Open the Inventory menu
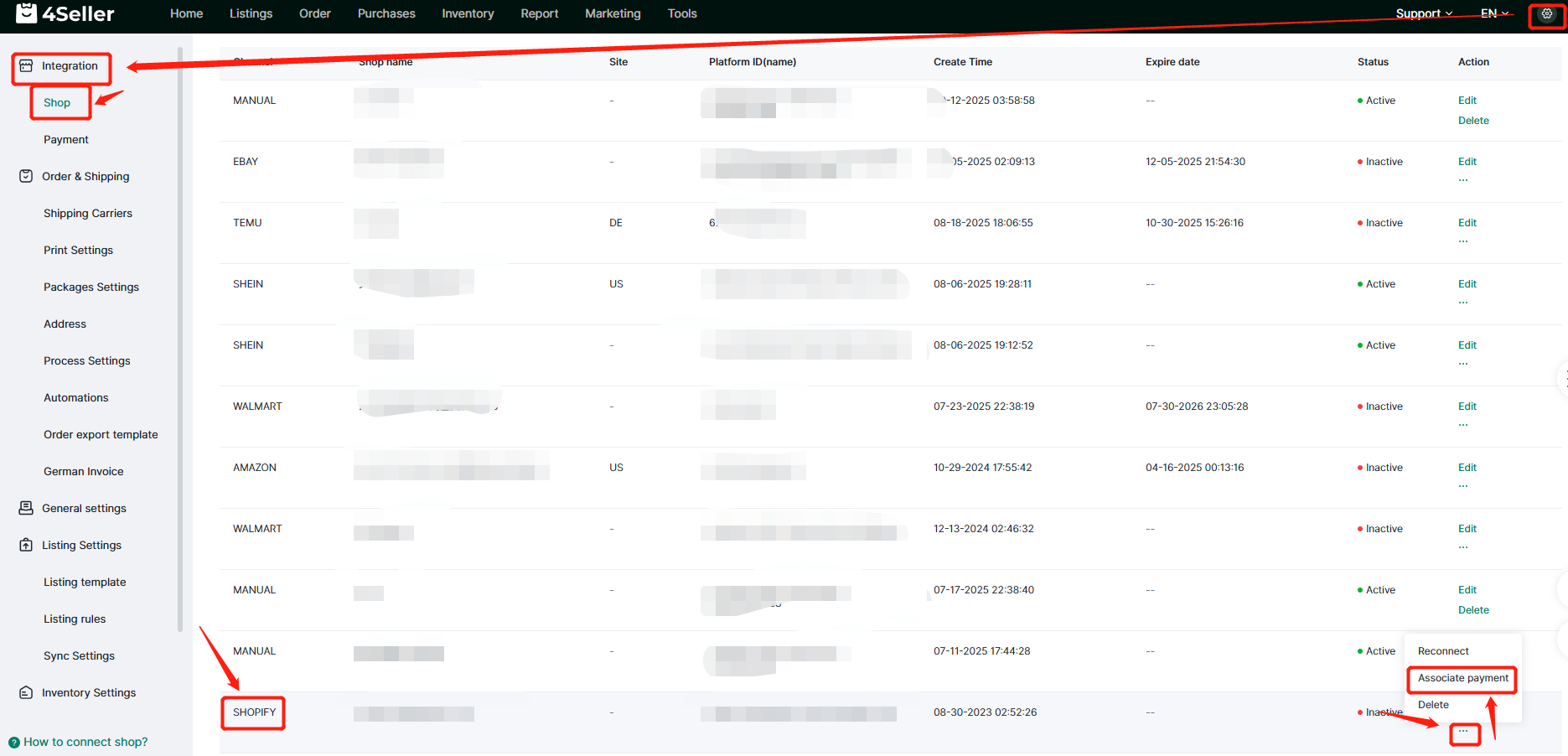This screenshot has height=756, width=1568. [x=468, y=13]
